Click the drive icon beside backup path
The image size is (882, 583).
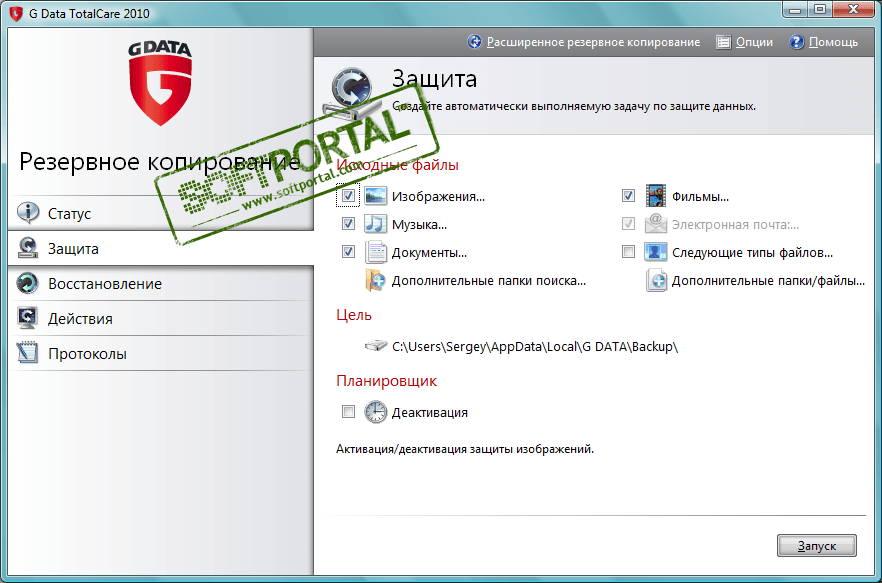[376, 346]
